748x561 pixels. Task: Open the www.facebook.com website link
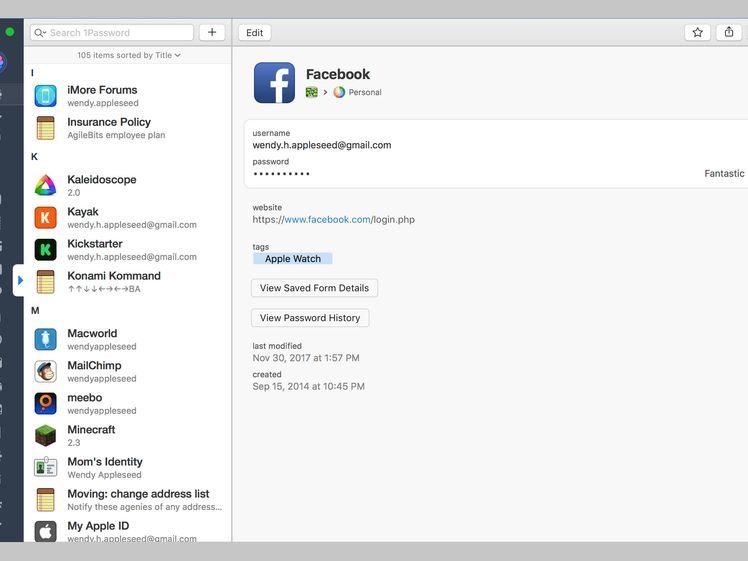(x=327, y=219)
